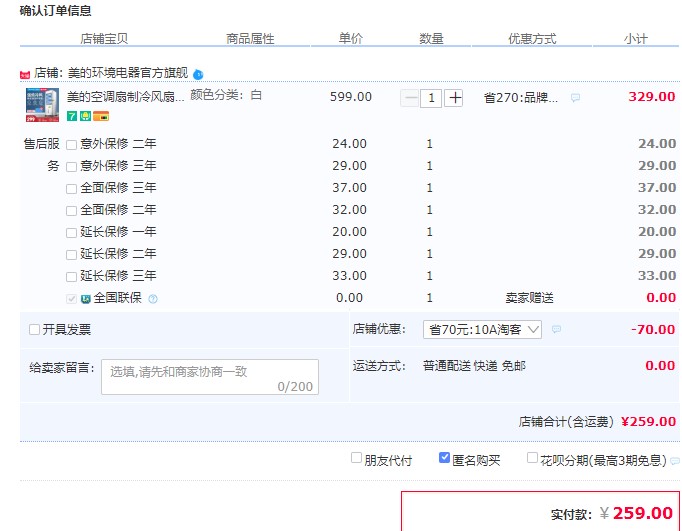This screenshot has width=682, height=531.
Task: Click the 全国联保 checked checkbox
Action: 71,299
